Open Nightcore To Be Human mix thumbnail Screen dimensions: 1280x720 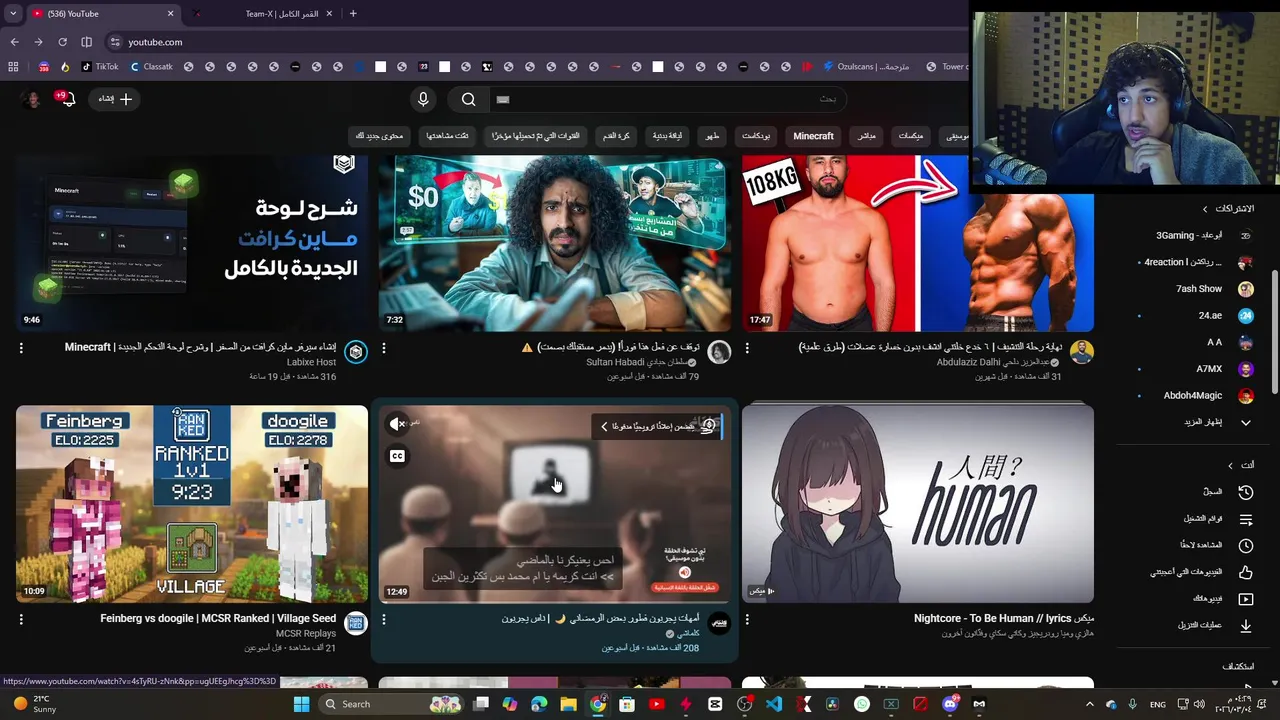[x=918, y=504]
